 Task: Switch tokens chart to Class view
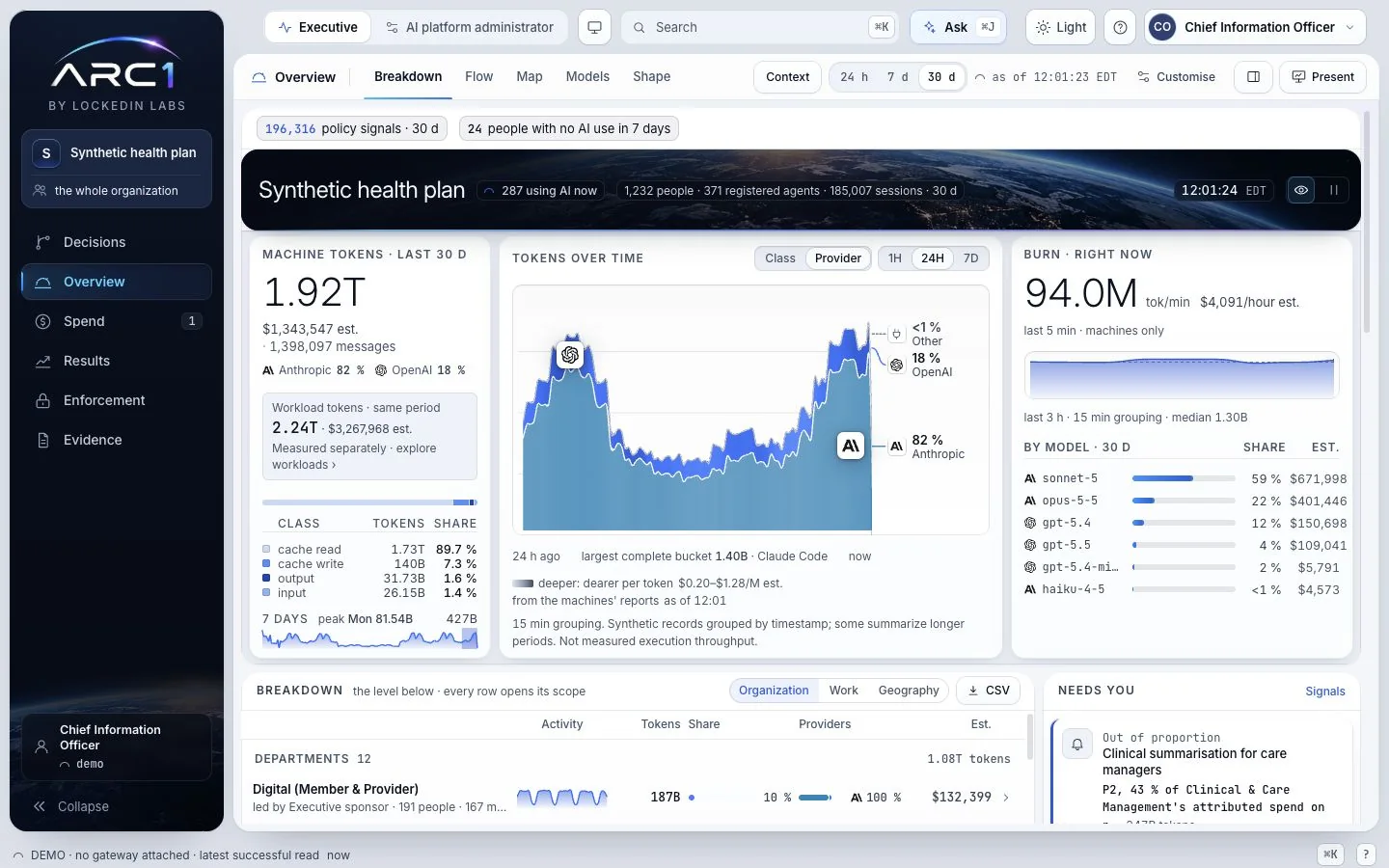(780, 258)
